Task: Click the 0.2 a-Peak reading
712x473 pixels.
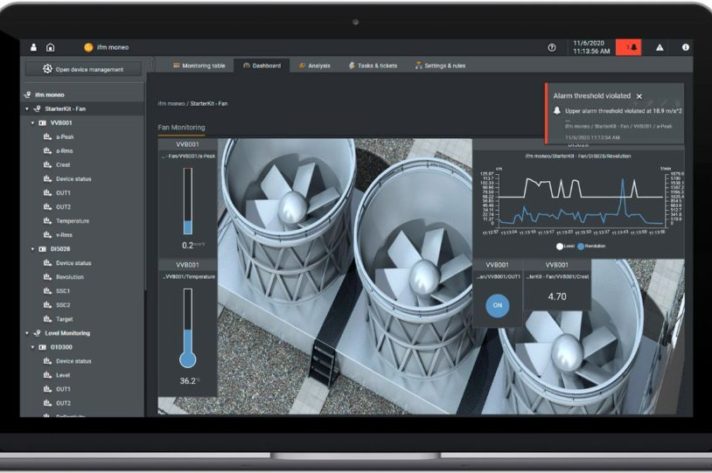Action: pyautogui.click(x=193, y=246)
